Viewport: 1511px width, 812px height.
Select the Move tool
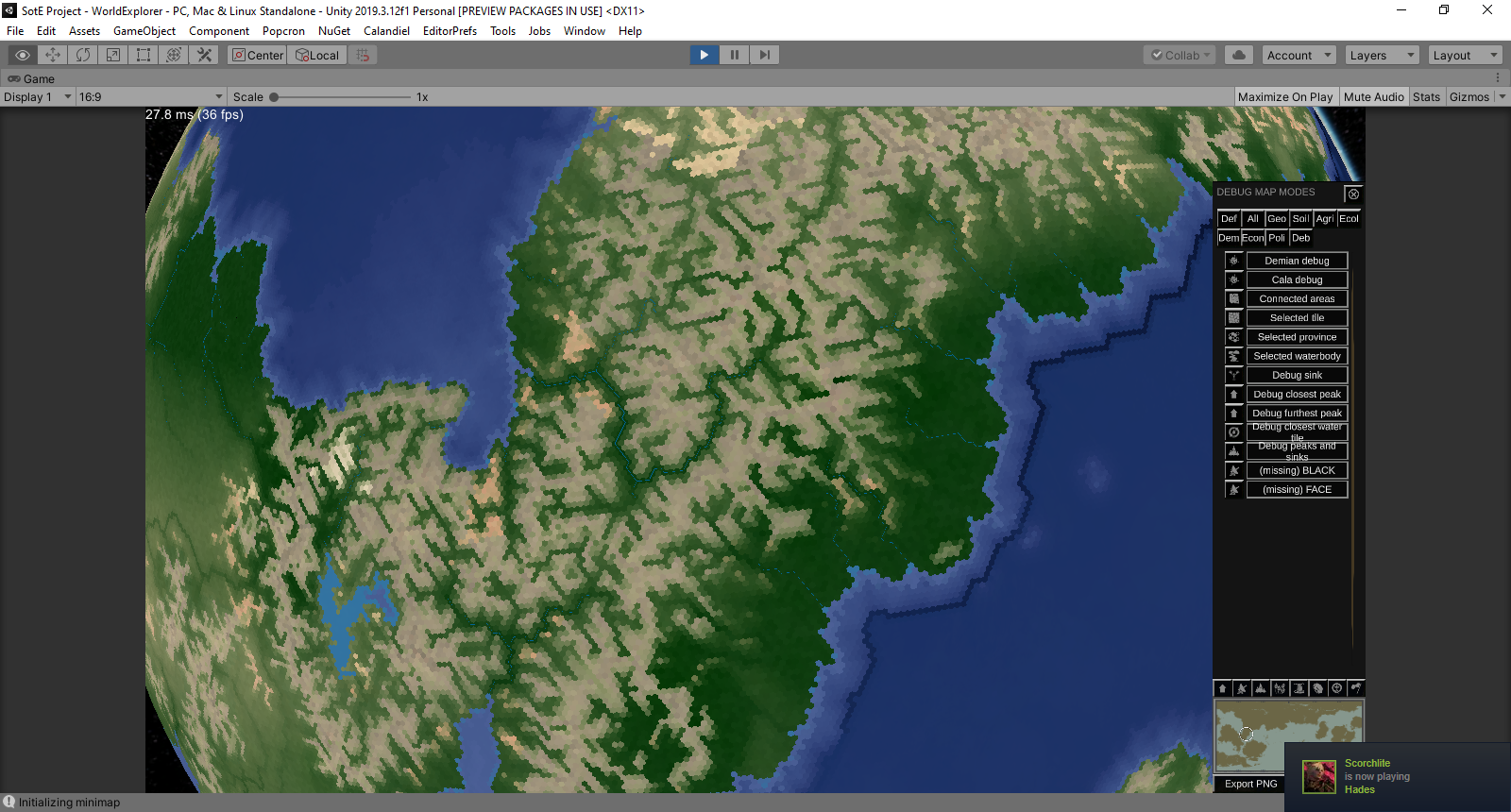[x=53, y=55]
